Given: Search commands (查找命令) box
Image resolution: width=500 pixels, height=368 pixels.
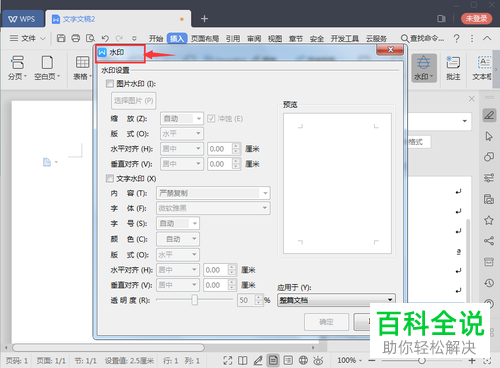Looking at the screenshot, I should point(422,38).
